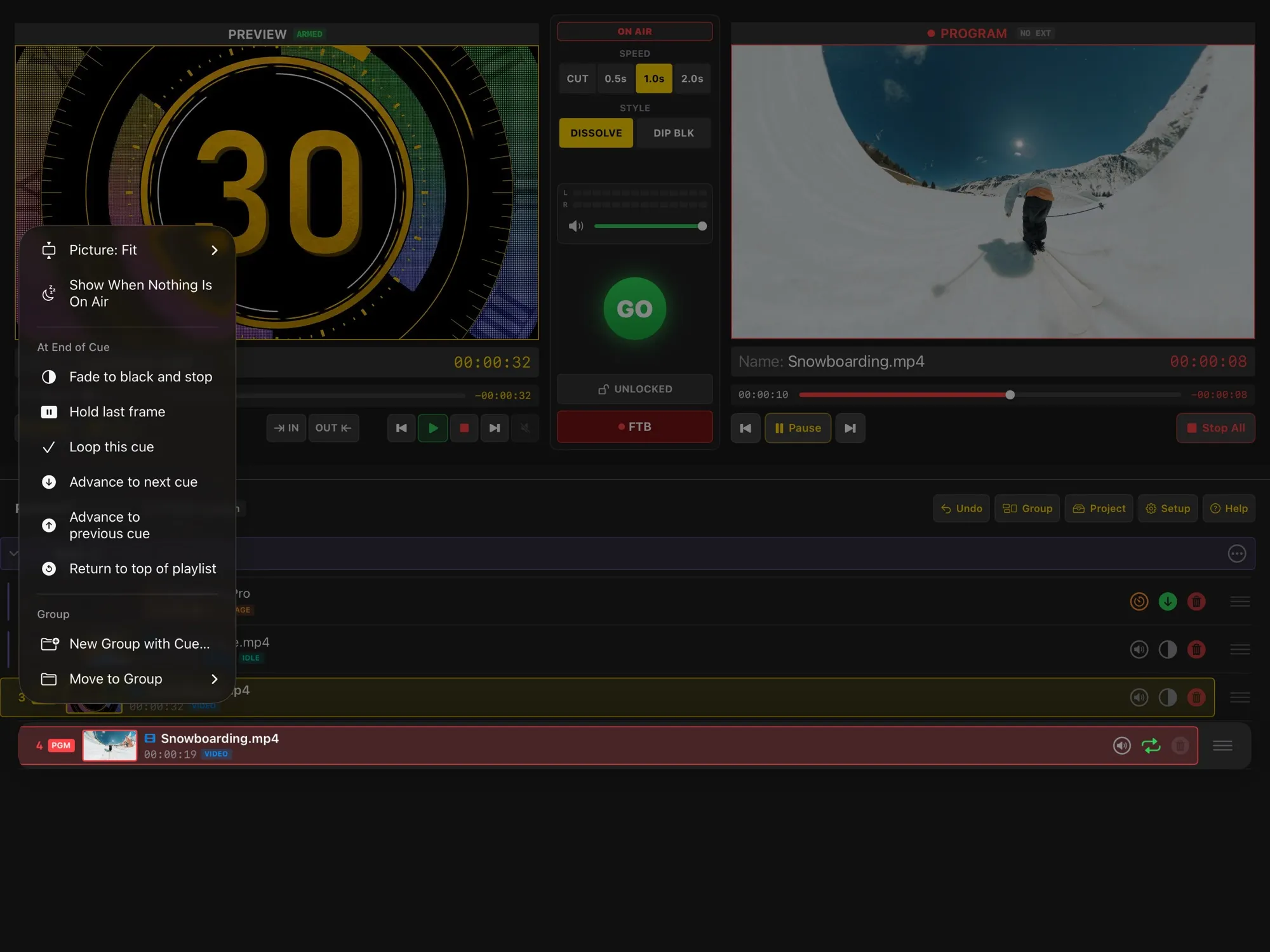Screen dimensions: 1270x952
Task: Set OUT point in preview
Action: point(334,428)
